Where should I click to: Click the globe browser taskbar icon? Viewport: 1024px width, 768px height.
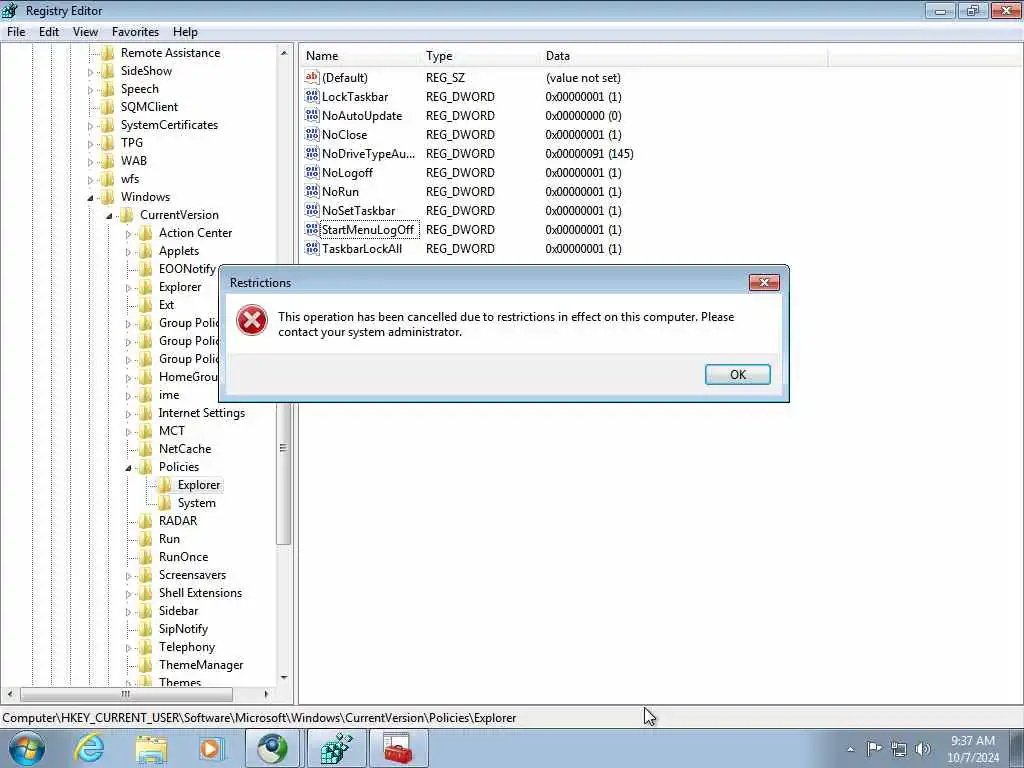(272, 748)
